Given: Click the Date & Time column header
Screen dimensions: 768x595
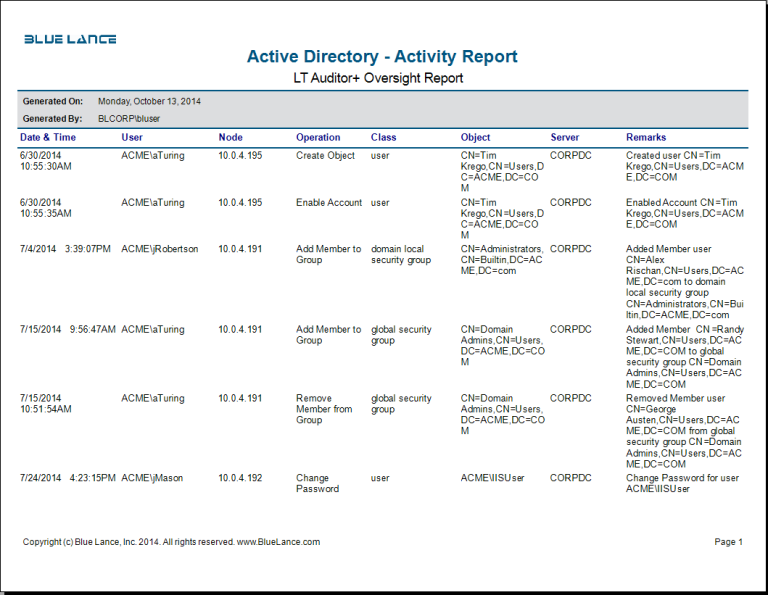Looking at the screenshot, I should [x=47, y=137].
